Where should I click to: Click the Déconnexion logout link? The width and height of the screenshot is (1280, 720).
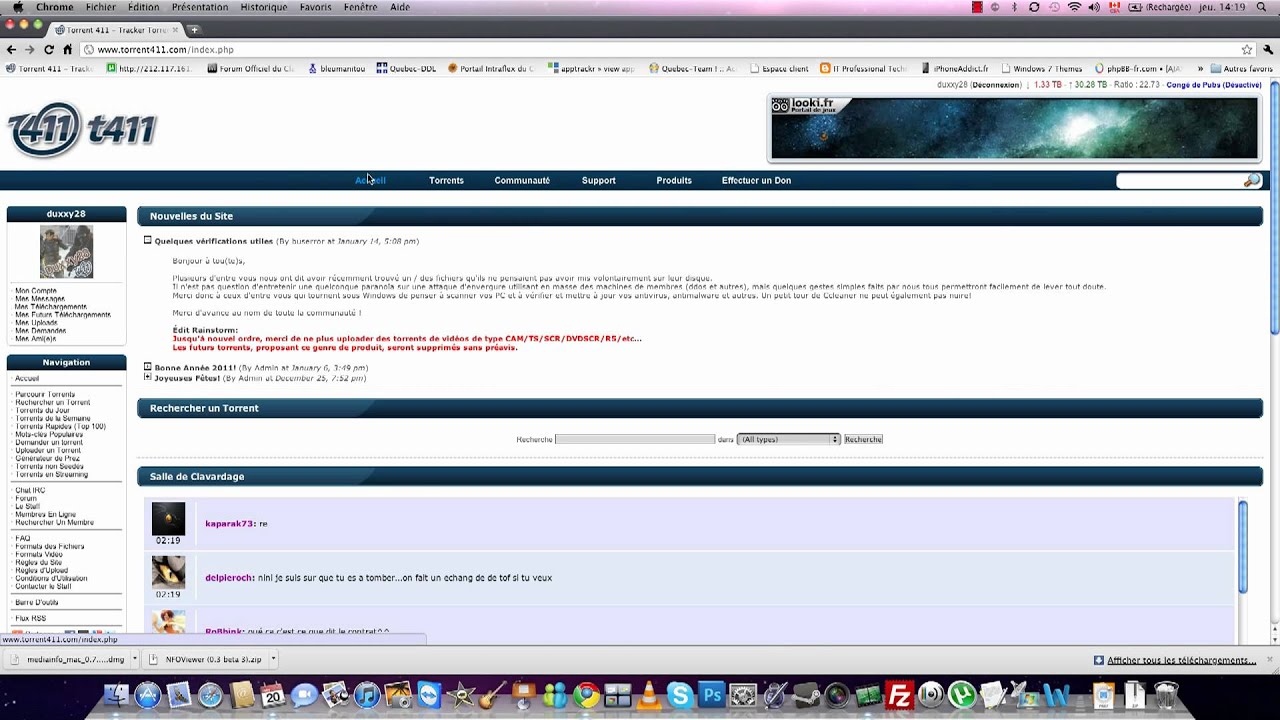click(x=996, y=85)
